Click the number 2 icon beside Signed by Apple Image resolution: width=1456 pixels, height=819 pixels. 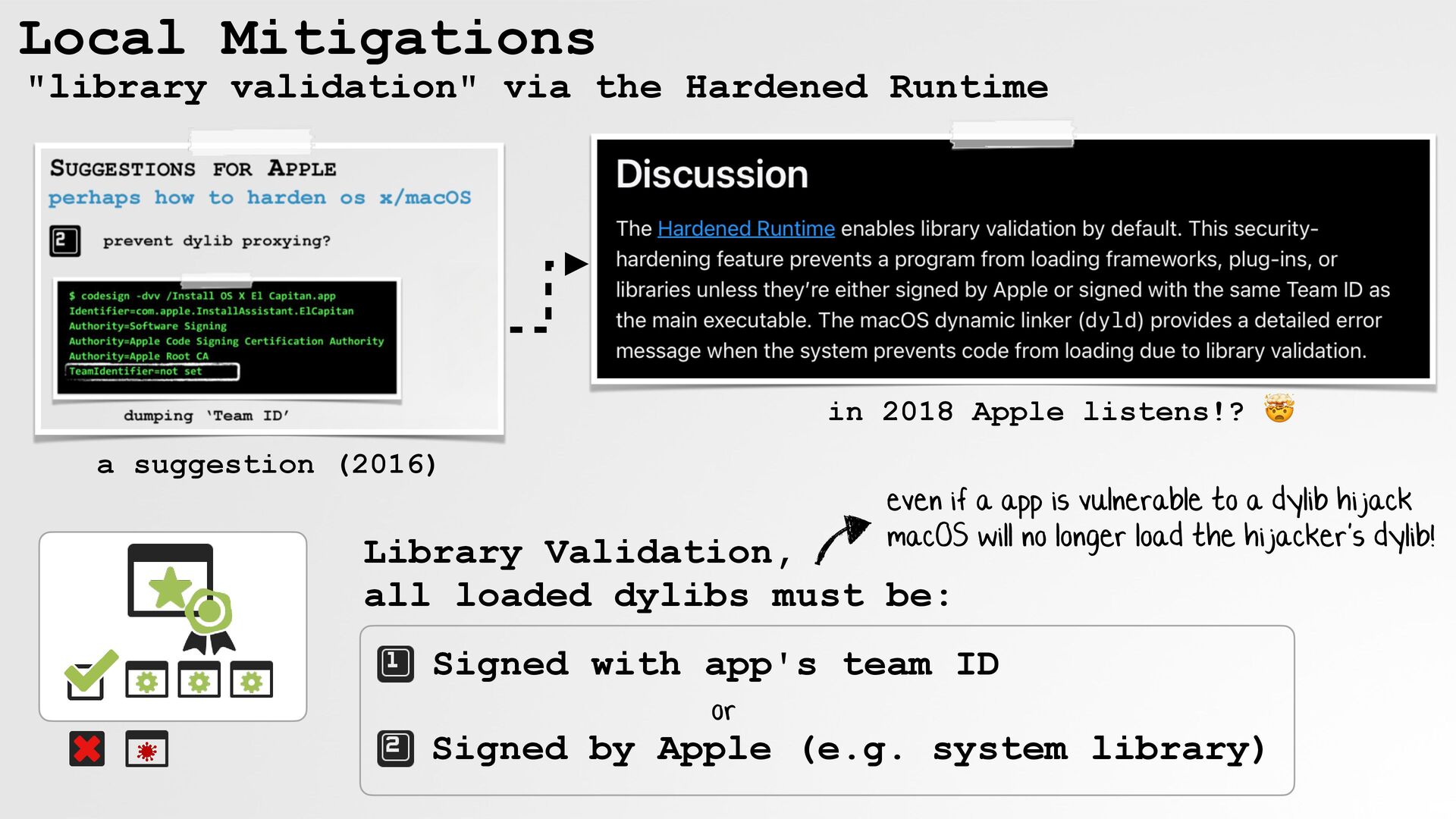pos(395,748)
